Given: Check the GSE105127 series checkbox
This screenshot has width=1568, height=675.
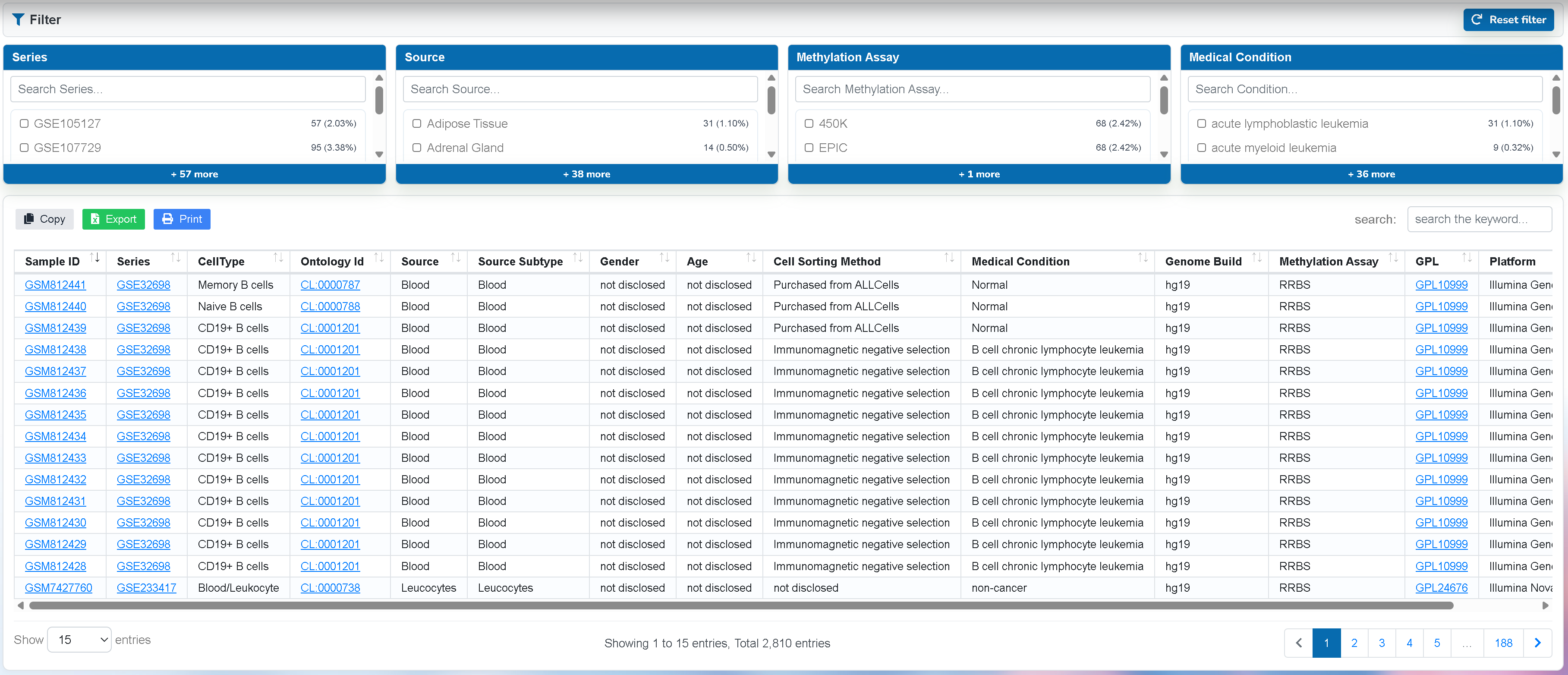Looking at the screenshot, I should click(x=24, y=123).
